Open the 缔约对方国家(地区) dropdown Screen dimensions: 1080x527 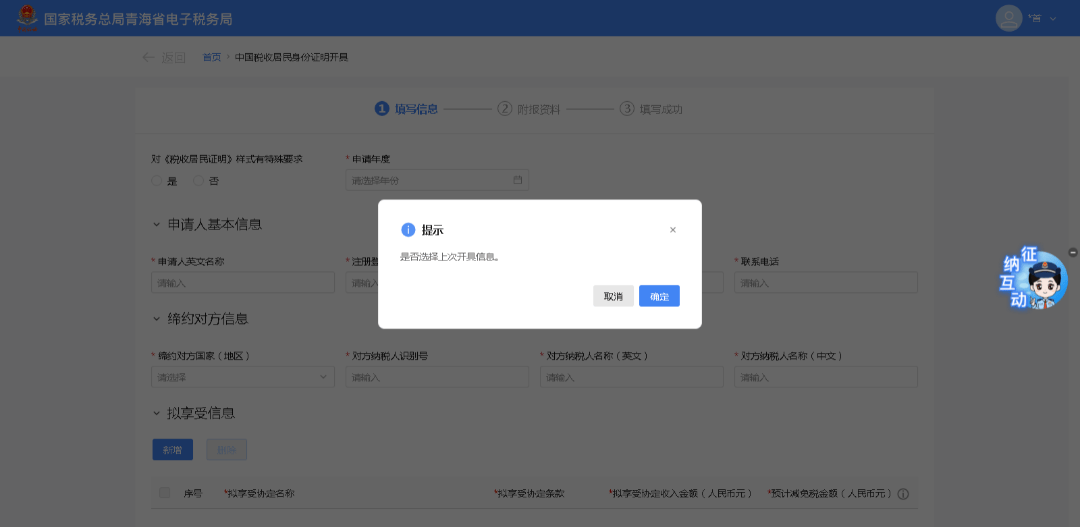pos(242,377)
